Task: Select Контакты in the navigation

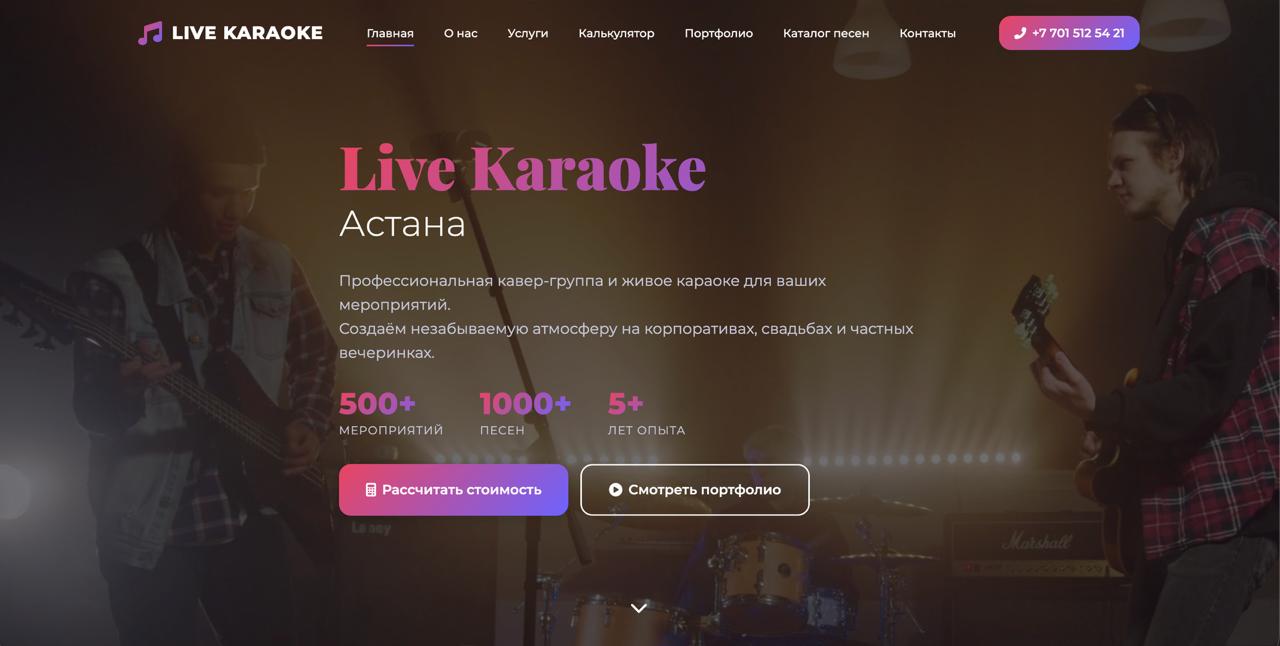Action: pyautogui.click(x=927, y=33)
